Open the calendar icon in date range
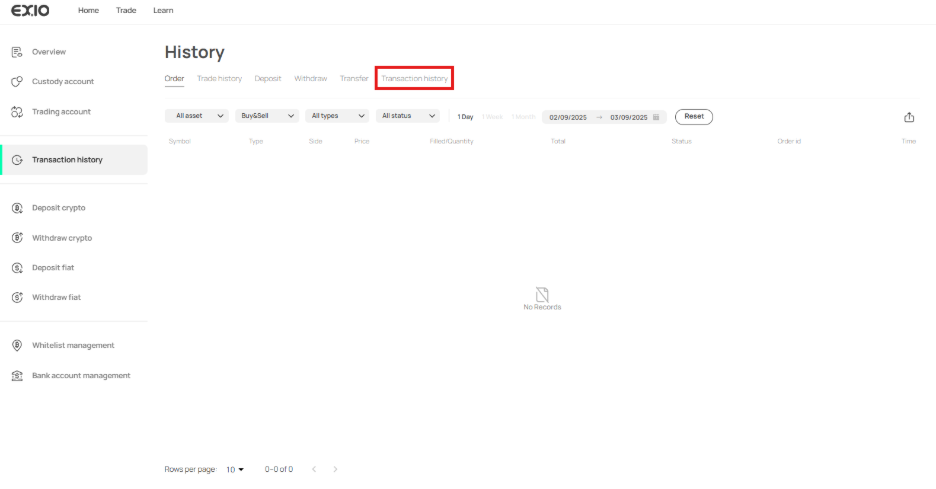Image resolution: width=936 pixels, height=489 pixels. 656,117
